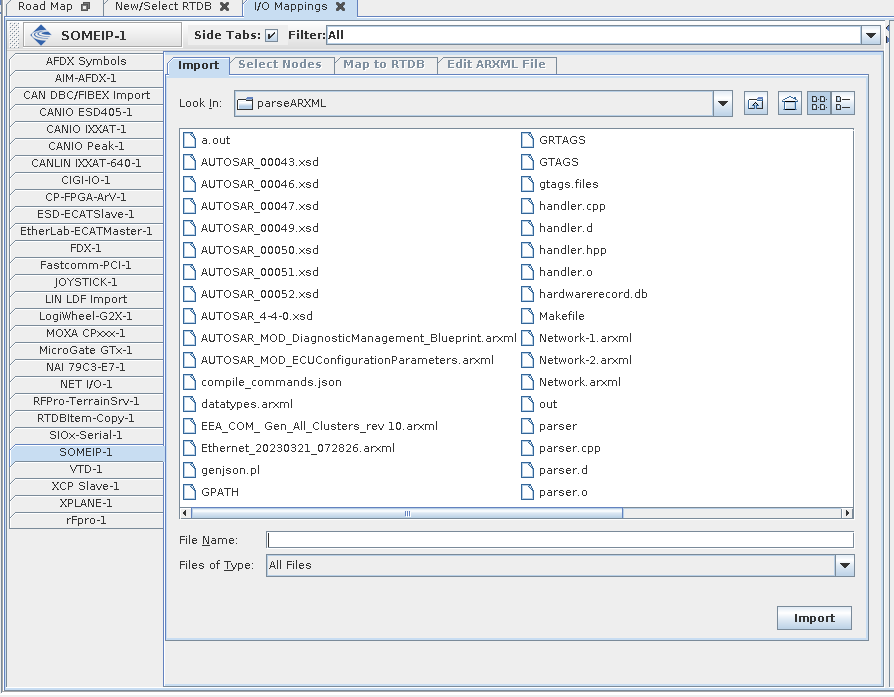Click the parser.cpp file icon
894x697 pixels.
pyautogui.click(x=527, y=448)
